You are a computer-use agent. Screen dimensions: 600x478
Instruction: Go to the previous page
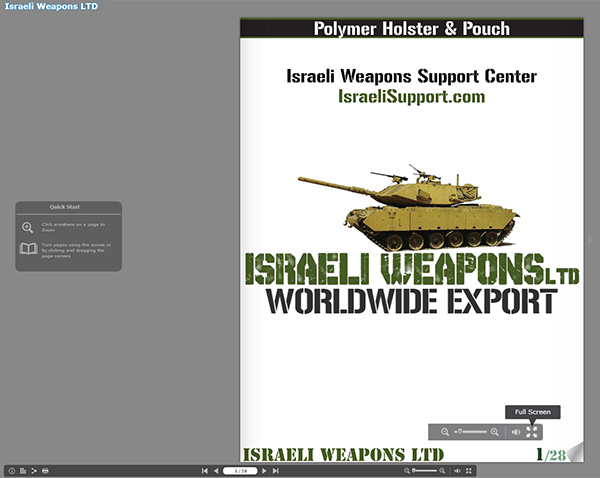[x=216, y=471]
